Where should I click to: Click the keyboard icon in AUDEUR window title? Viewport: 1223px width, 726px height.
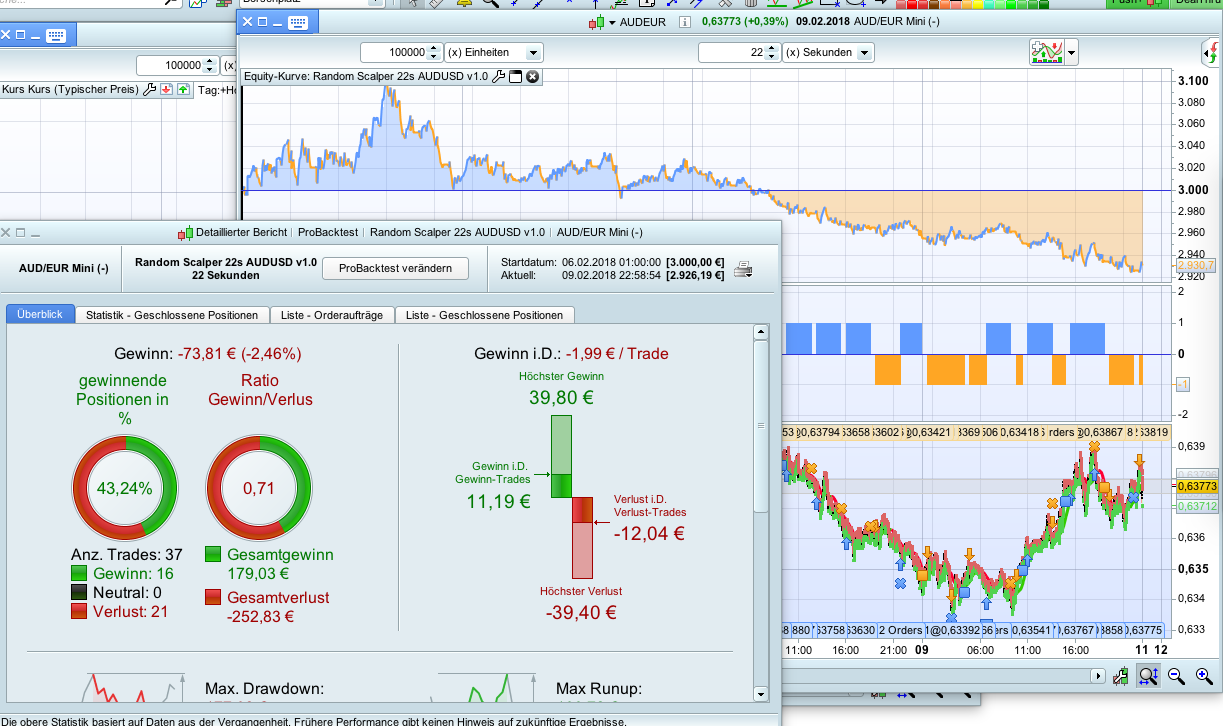point(298,21)
